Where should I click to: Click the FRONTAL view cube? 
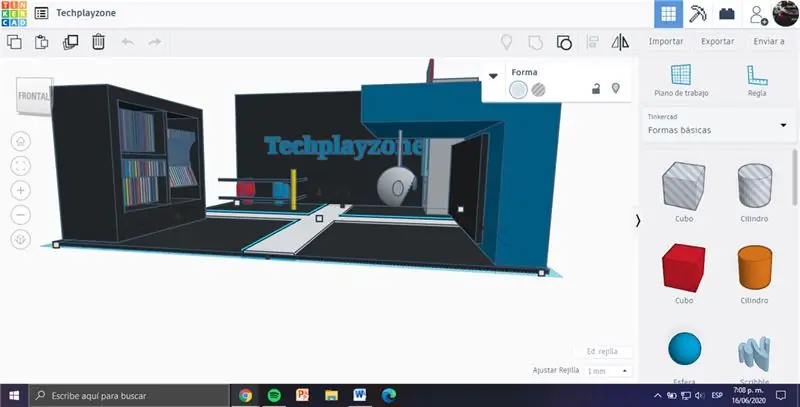(34, 96)
